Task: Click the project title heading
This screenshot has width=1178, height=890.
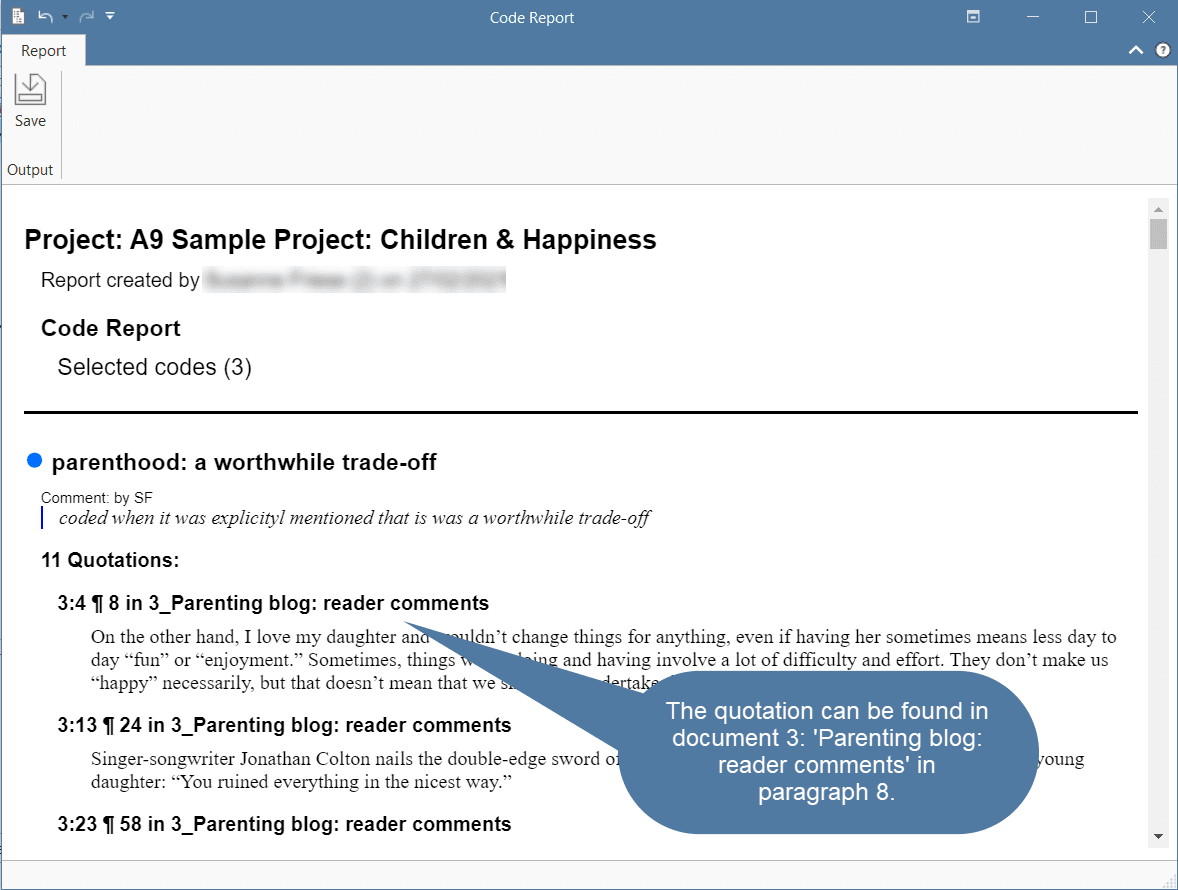Action: pos(340,240)
